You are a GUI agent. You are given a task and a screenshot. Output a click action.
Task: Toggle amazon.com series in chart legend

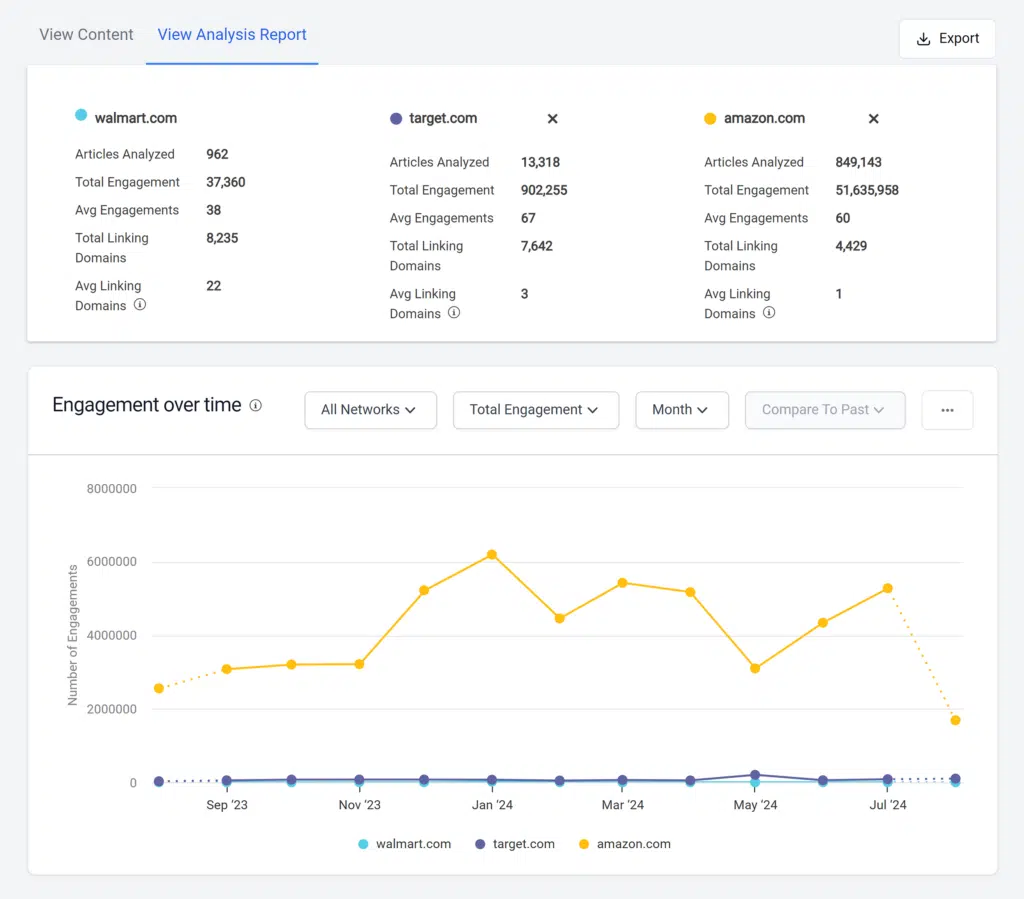coord(625,844)
